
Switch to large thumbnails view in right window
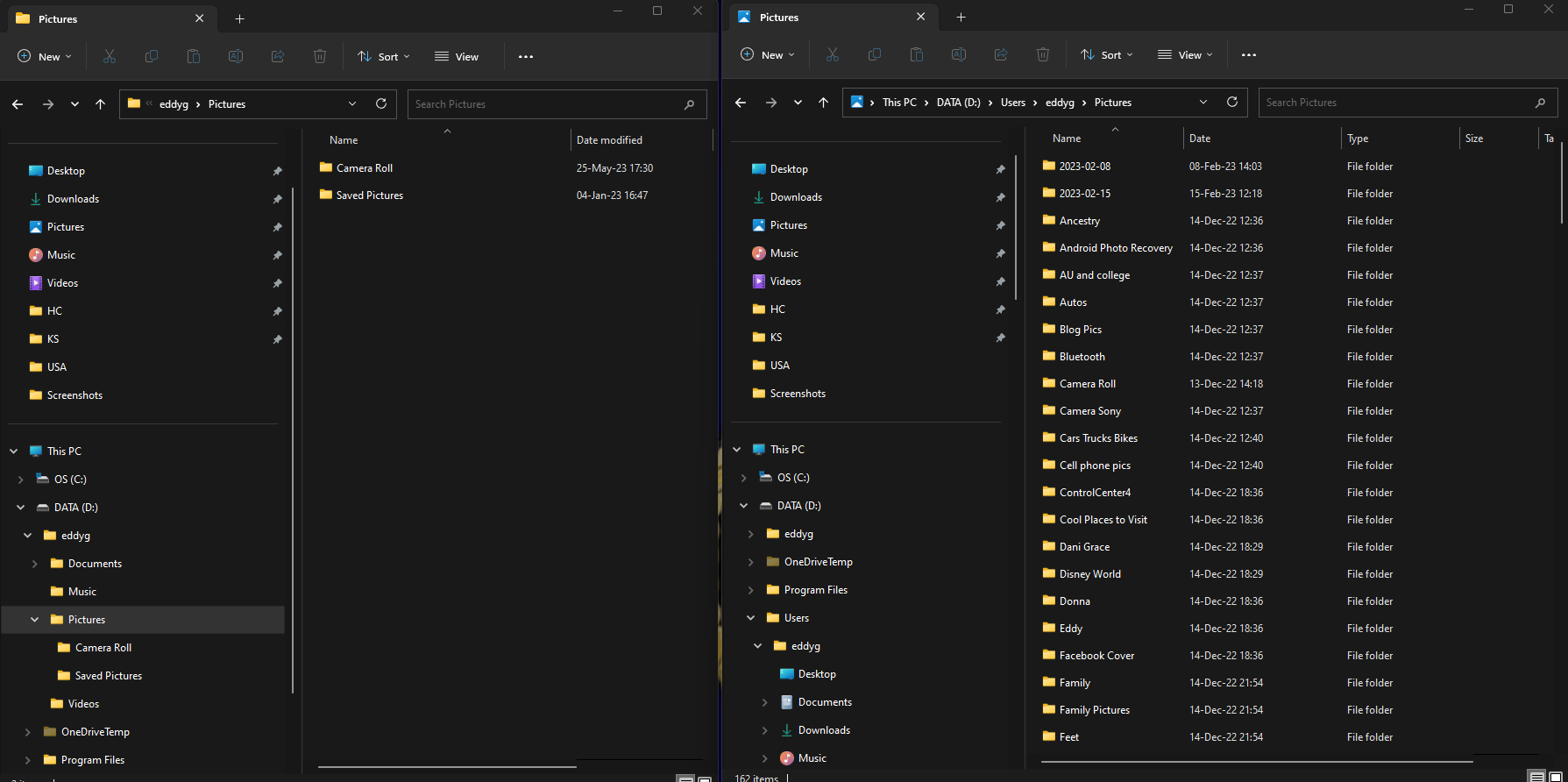click(x=1555, y=777)
